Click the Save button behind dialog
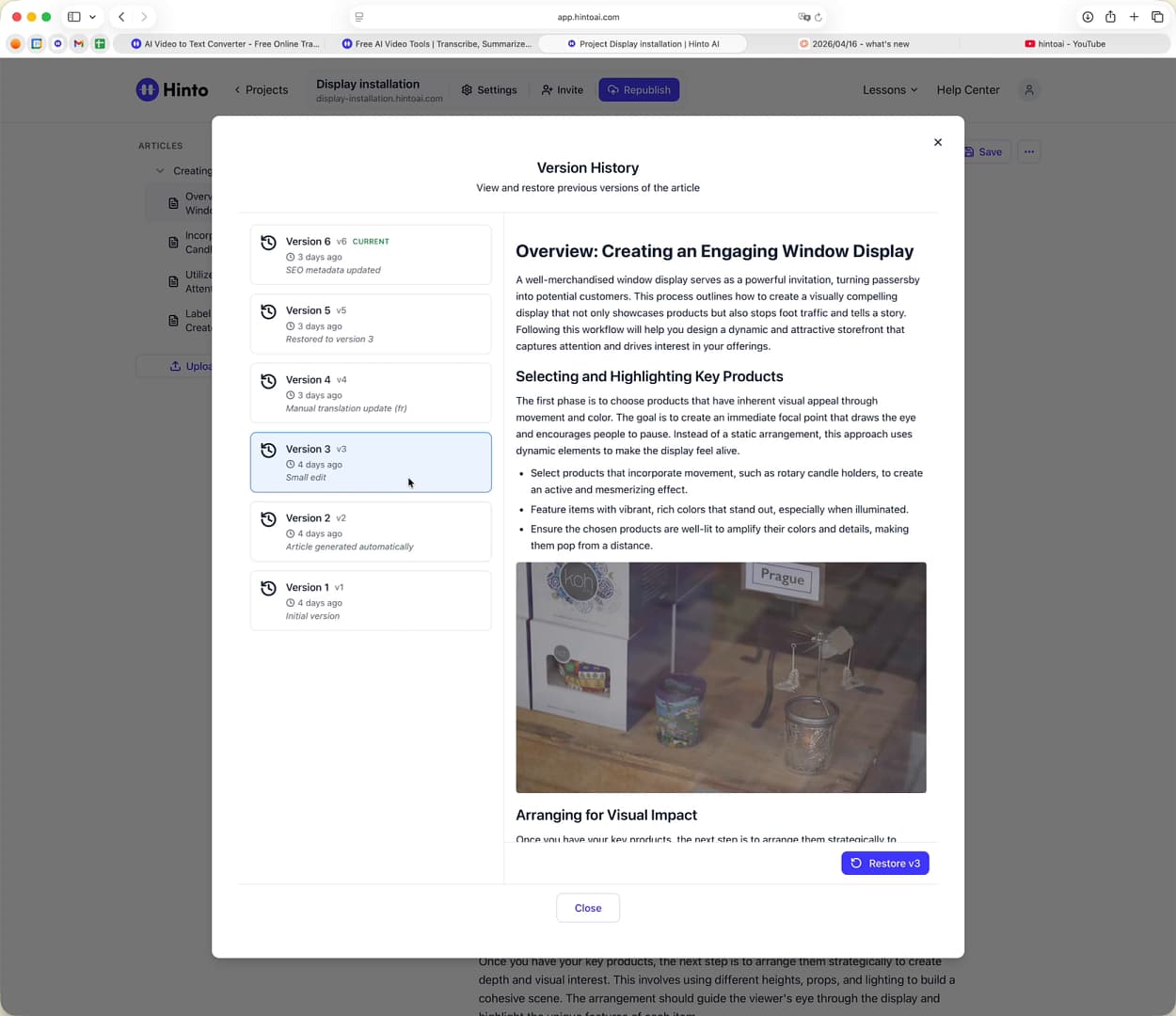Viewport: 1176px width, 1016px height. (x=986, y=151)
